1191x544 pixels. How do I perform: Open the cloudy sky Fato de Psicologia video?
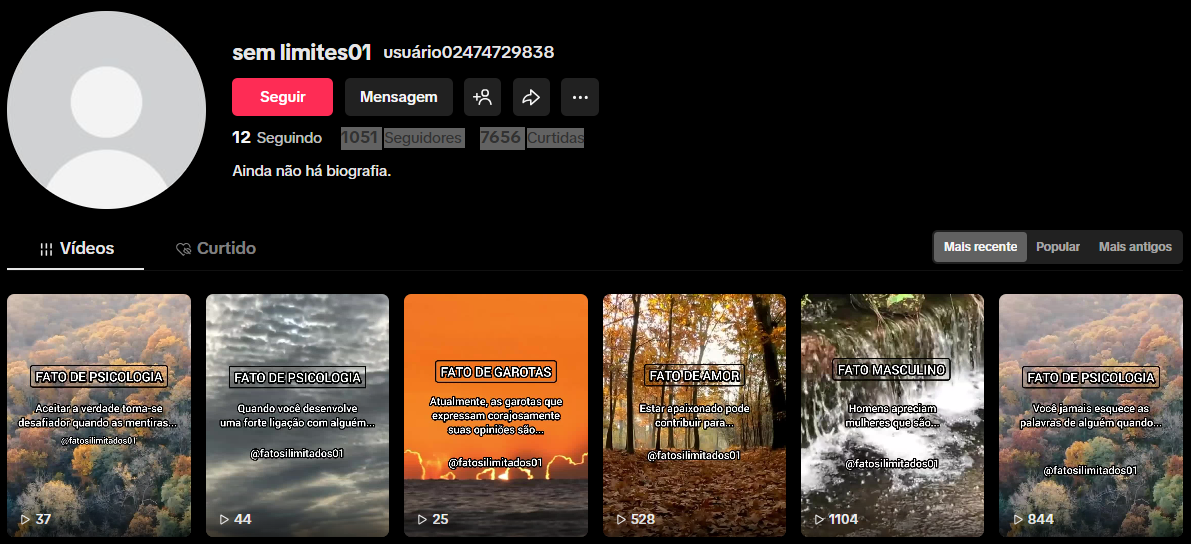(297, 416)
